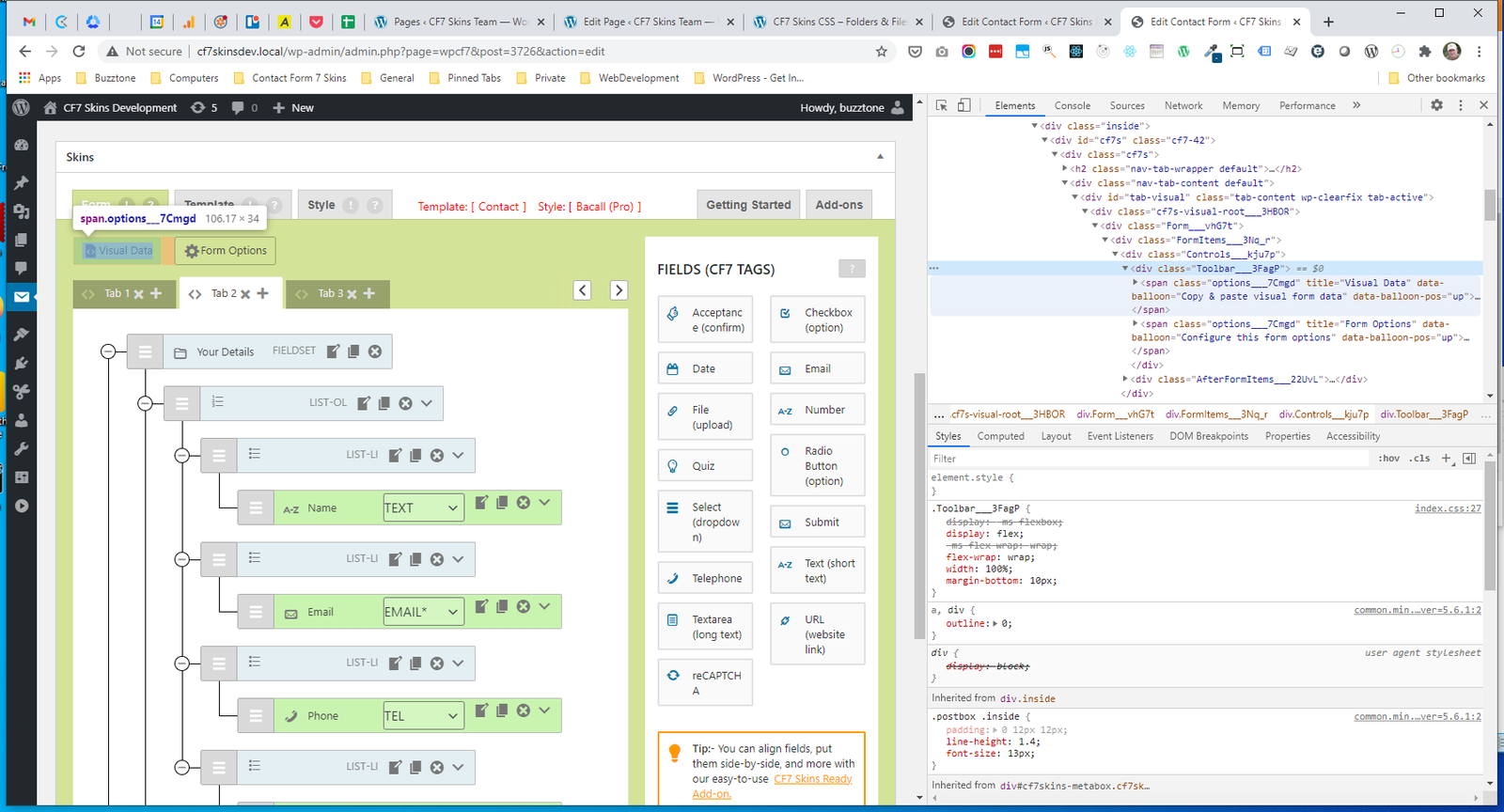Expand the Phone field options chevron

click(x=544, y=710)
